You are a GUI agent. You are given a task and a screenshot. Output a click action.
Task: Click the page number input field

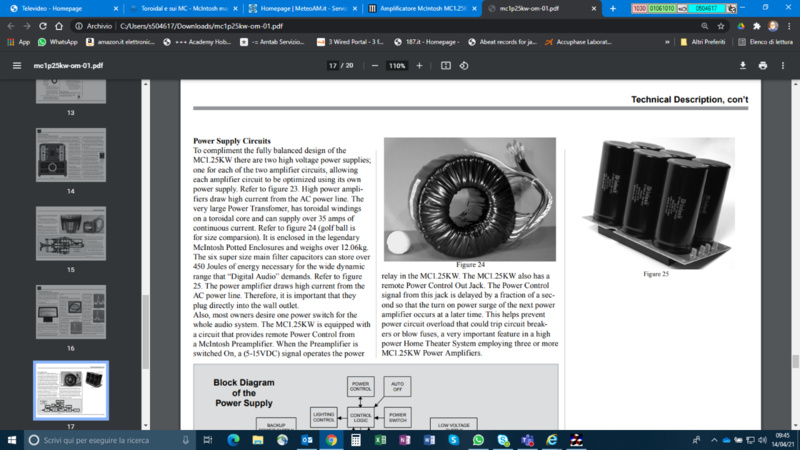[x=333, y=65]
